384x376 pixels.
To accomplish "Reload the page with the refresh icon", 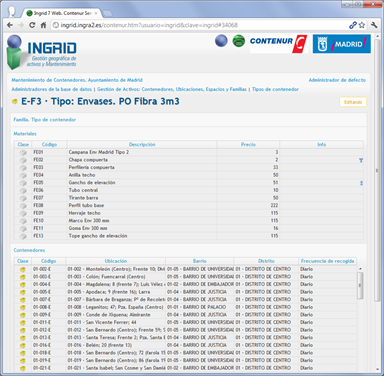I will 32,25.
